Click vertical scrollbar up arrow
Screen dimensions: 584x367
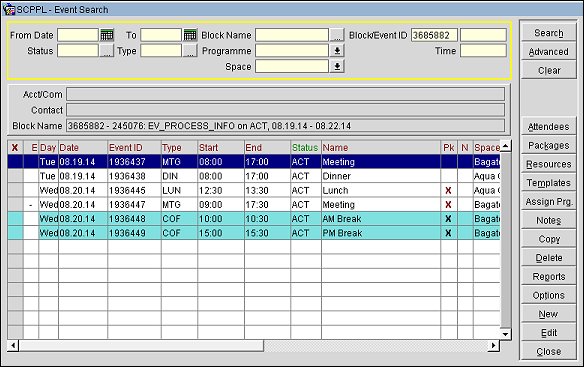pos(505,146)
